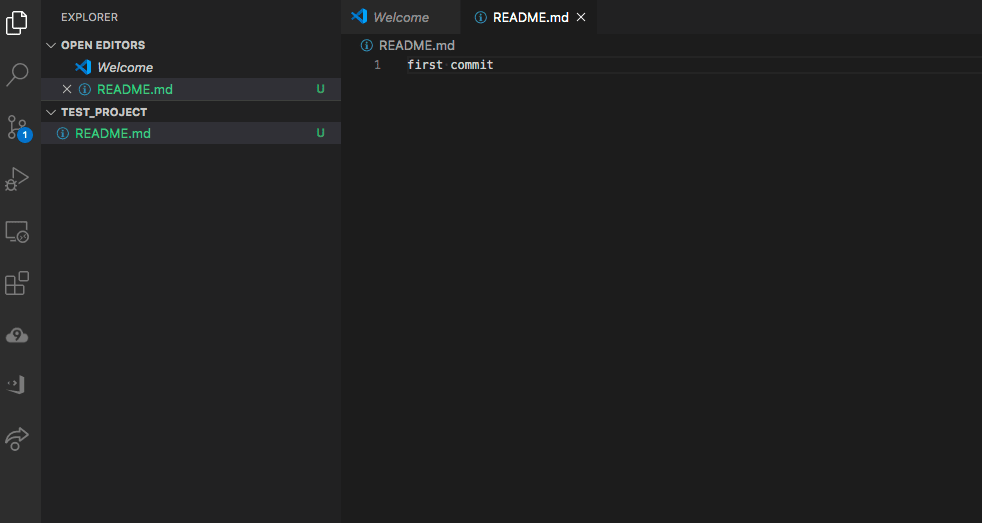Close README.md from Open Editors list
The image size is (982, 523).
[67, 89]
